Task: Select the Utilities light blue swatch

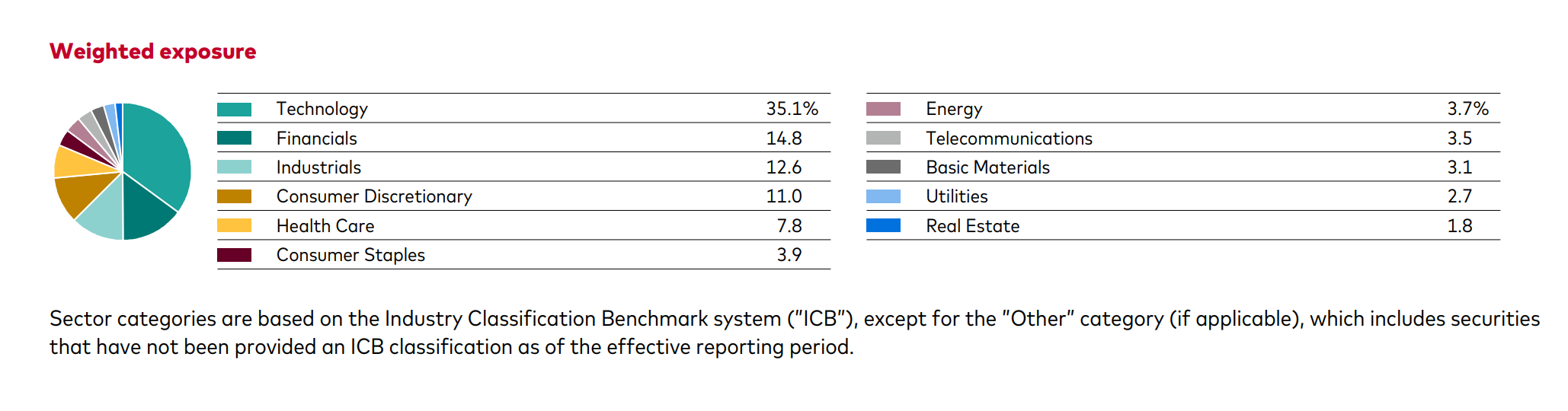Action: (x=883, y=196)
